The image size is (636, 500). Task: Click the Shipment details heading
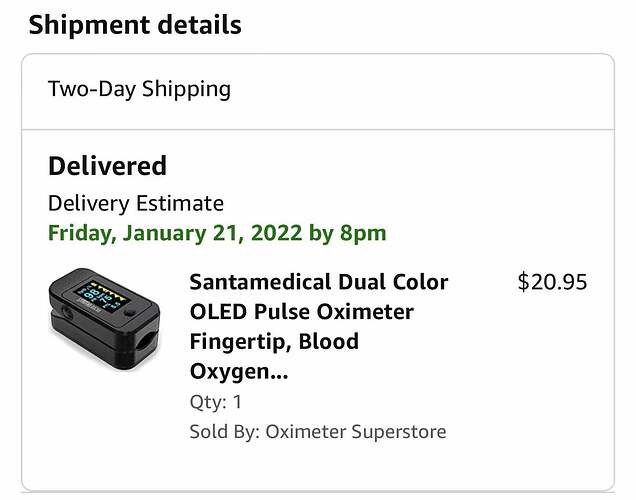tap(135, 25)
